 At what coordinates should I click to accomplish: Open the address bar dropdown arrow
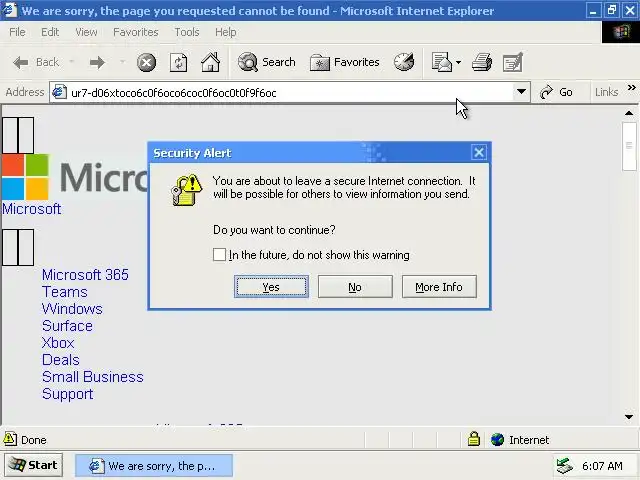pyautogui.click(x=521, y=92)
